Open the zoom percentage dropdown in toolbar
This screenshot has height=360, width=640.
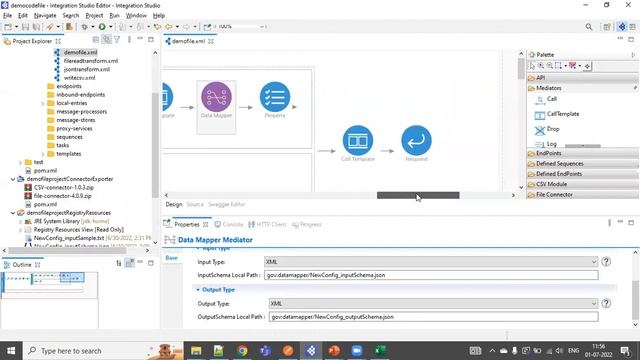pos(262,27)
